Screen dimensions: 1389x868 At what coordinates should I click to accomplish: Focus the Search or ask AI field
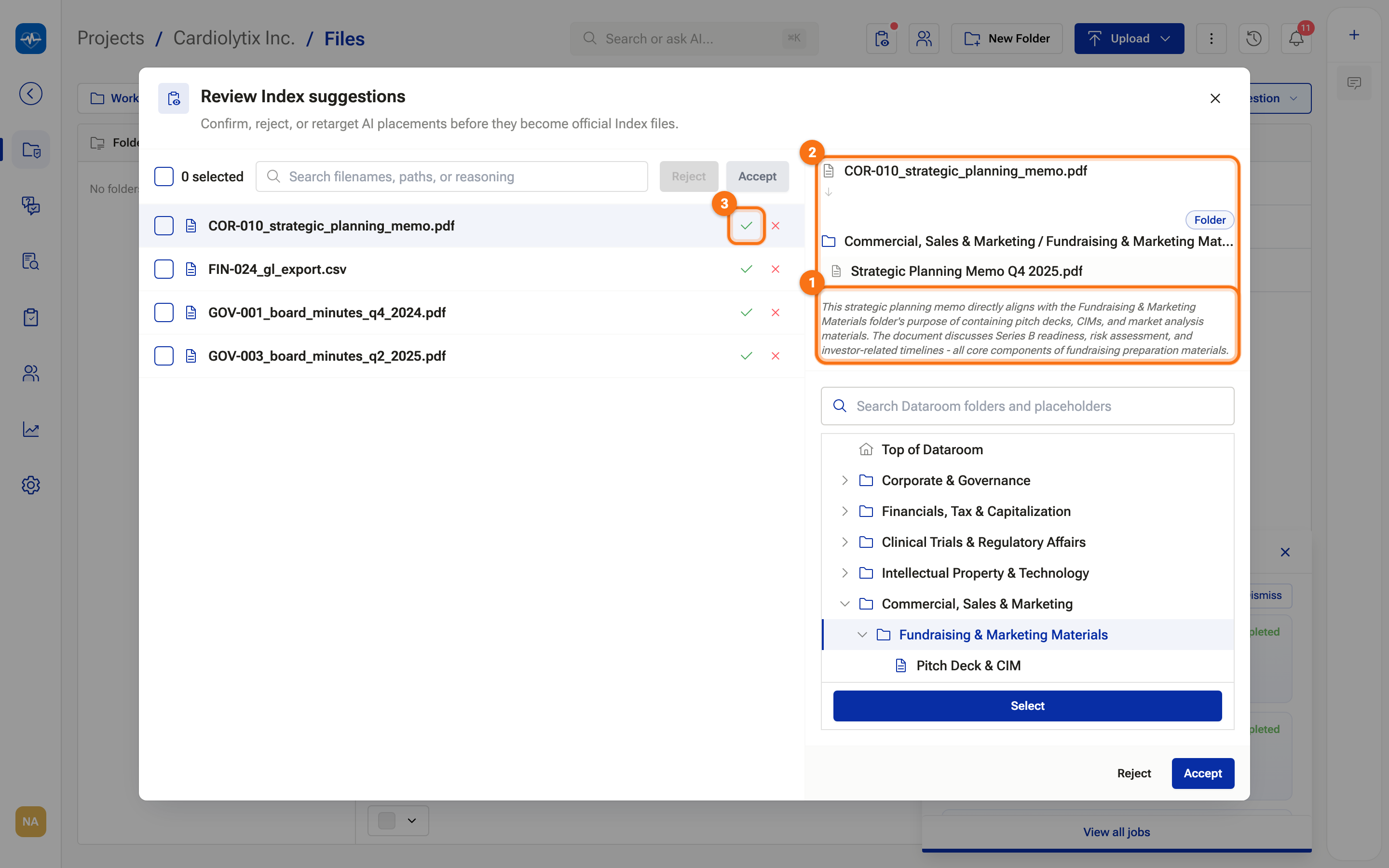point(694,39)
